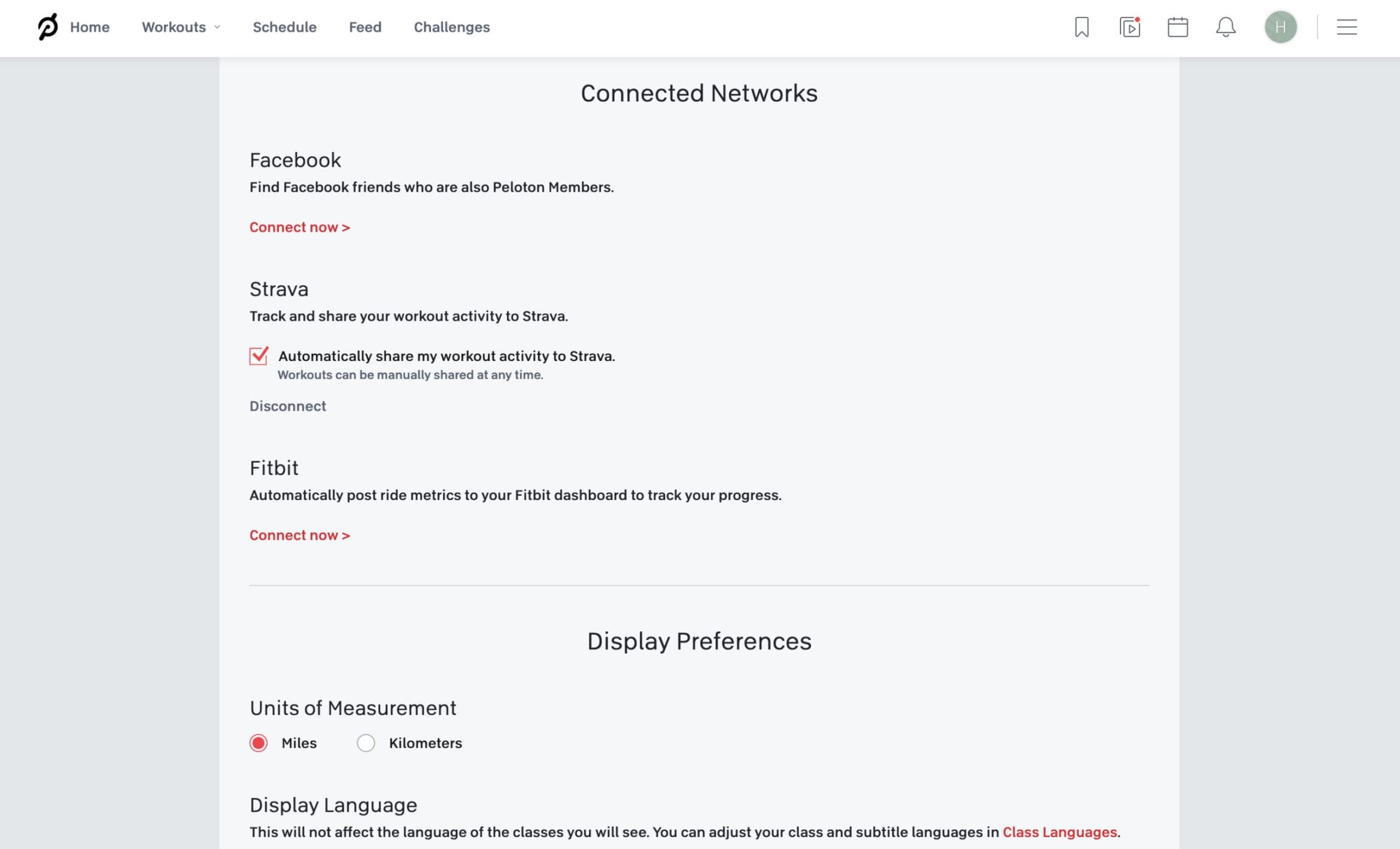Click the Units of Measurement heading
The width and height of the screenshot is (1400, 849).
point(353,708)
